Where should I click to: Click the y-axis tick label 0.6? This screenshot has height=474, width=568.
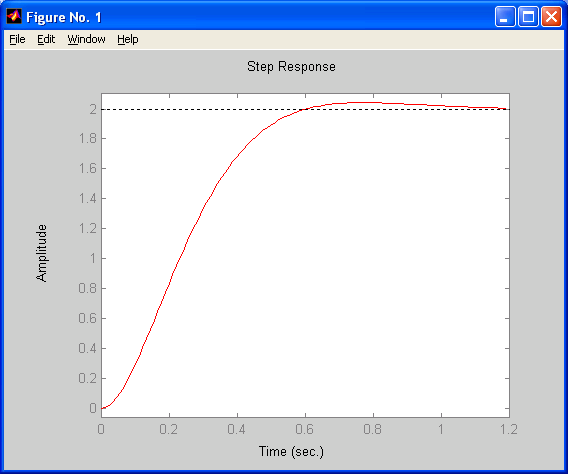88,318
